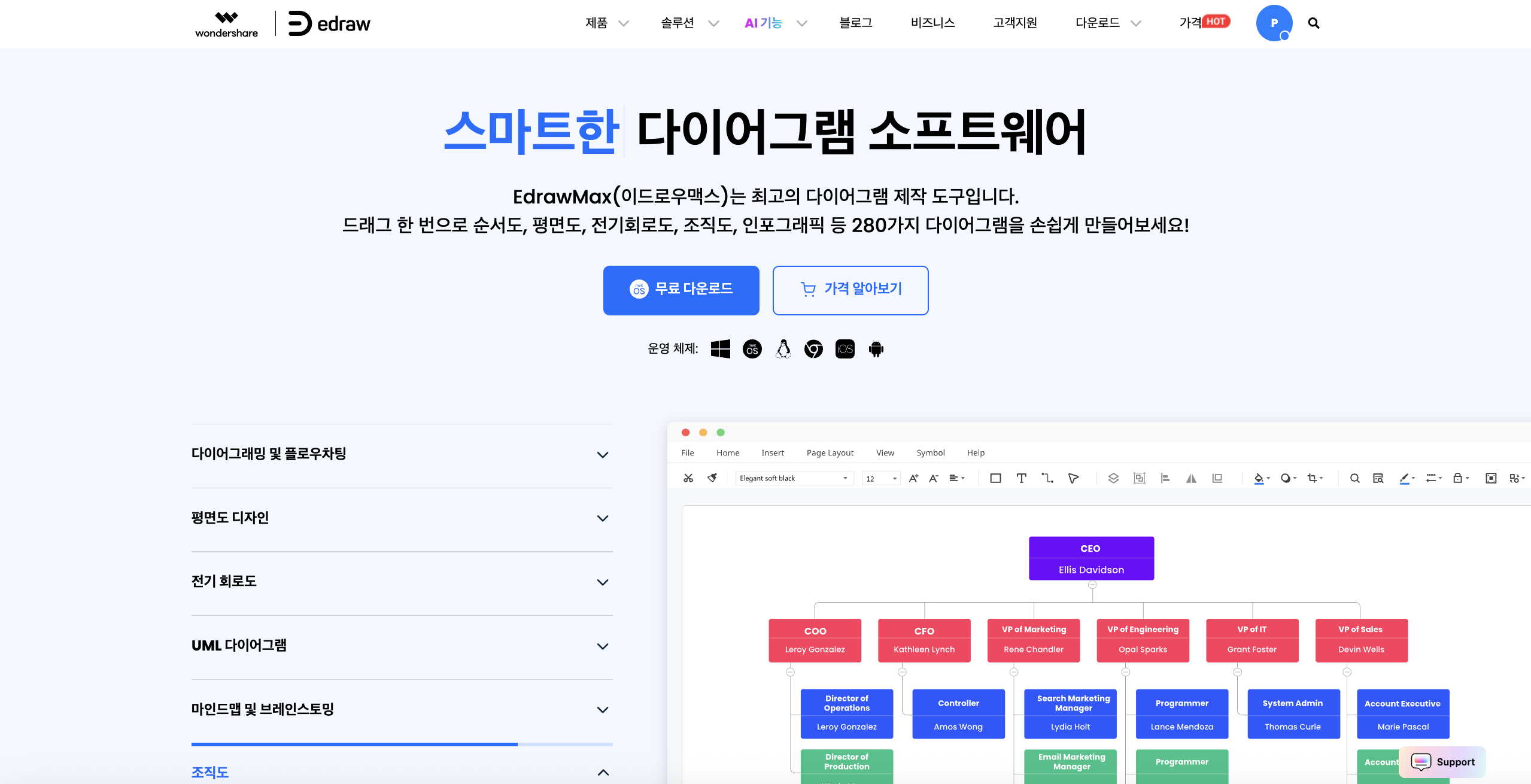Go to the 비즈니스 page
Image resolution: width=1531 pixels, height=784 pixels.
pos(932,23)
